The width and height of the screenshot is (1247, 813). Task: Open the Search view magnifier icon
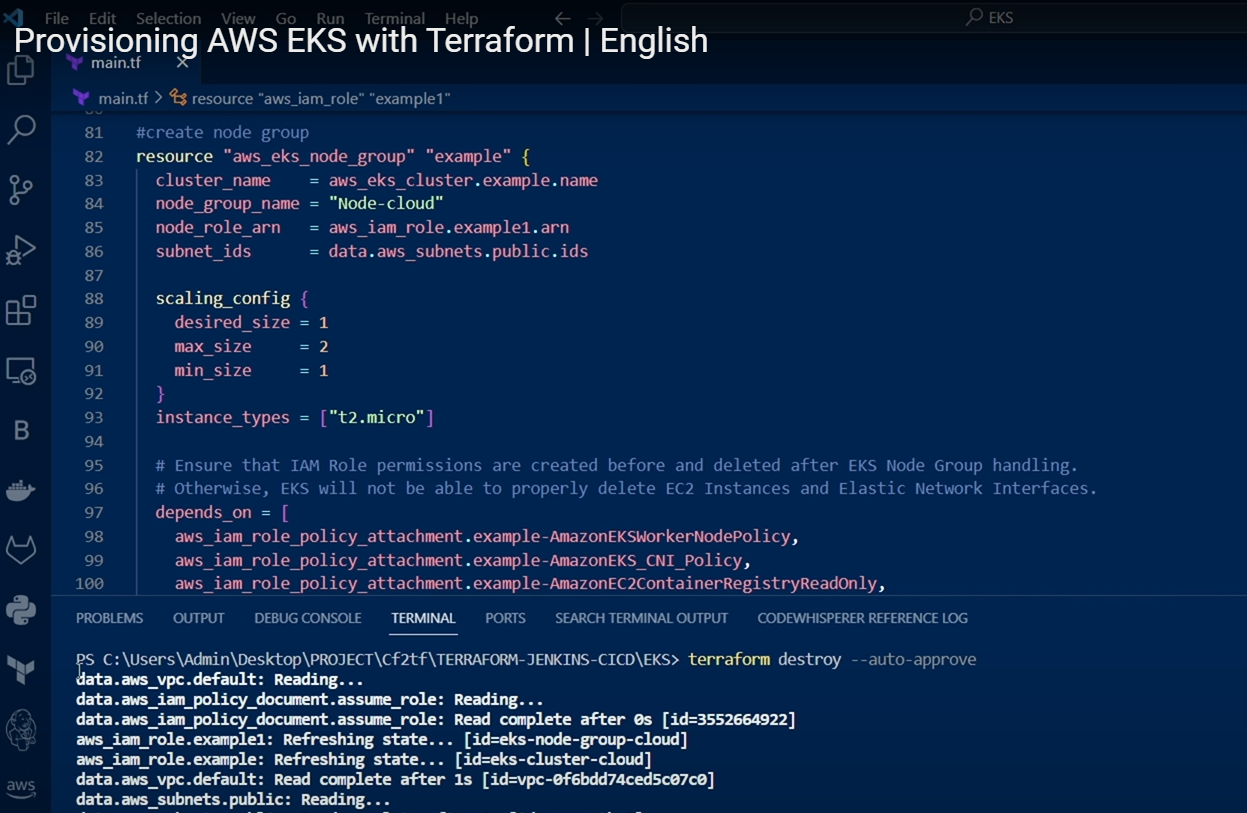point(21,129)
